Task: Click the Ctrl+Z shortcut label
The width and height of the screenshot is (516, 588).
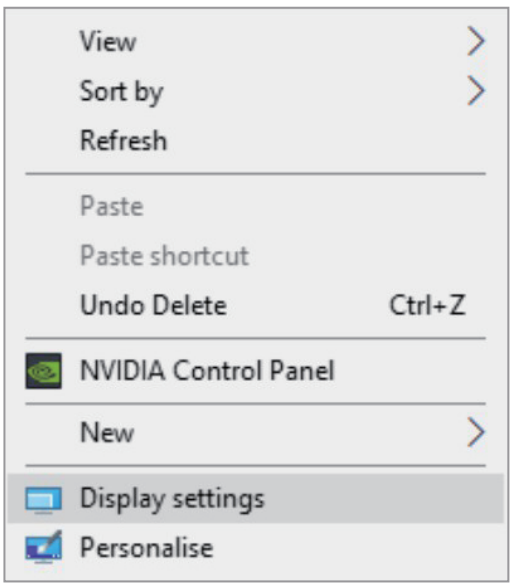Action: 428,305
